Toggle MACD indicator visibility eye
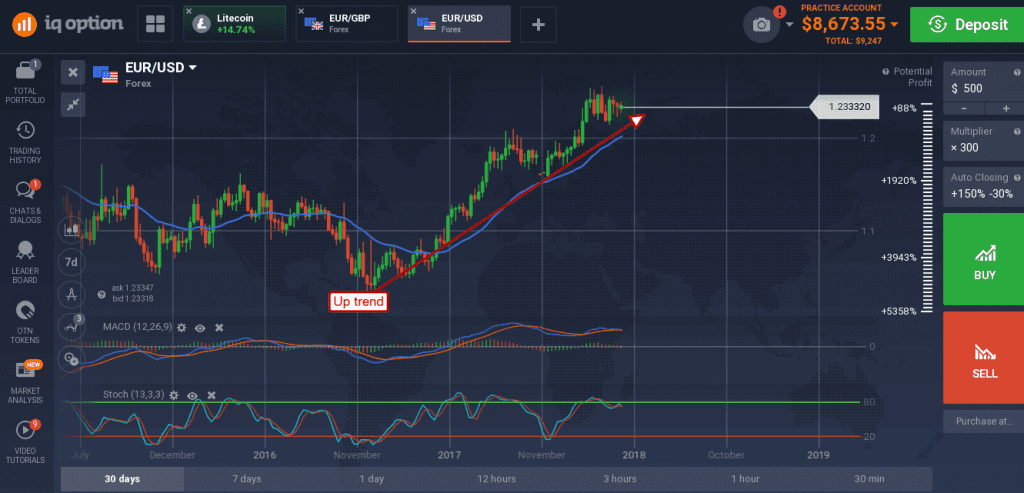Viewport: 1024px width, 493px height. click(x=200, y=327)
